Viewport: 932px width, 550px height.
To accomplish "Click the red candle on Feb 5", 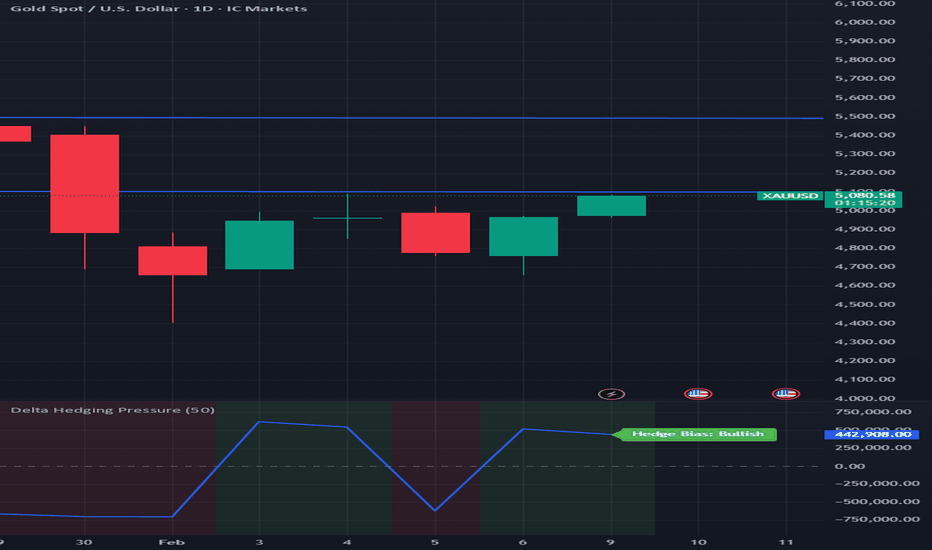I will [x=436, y=232].
